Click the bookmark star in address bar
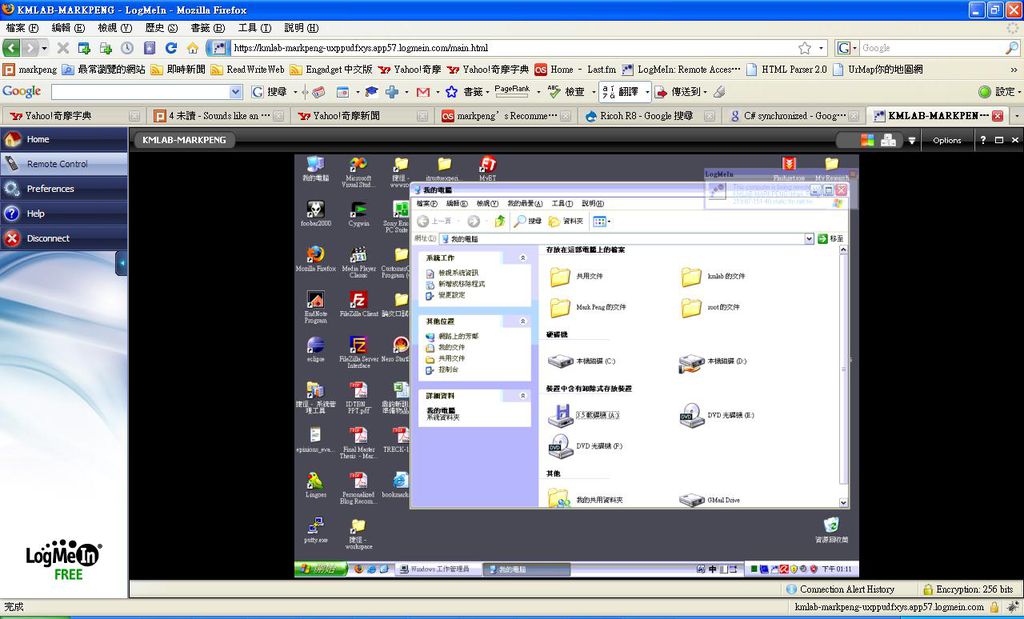 [x=805, y=48]
